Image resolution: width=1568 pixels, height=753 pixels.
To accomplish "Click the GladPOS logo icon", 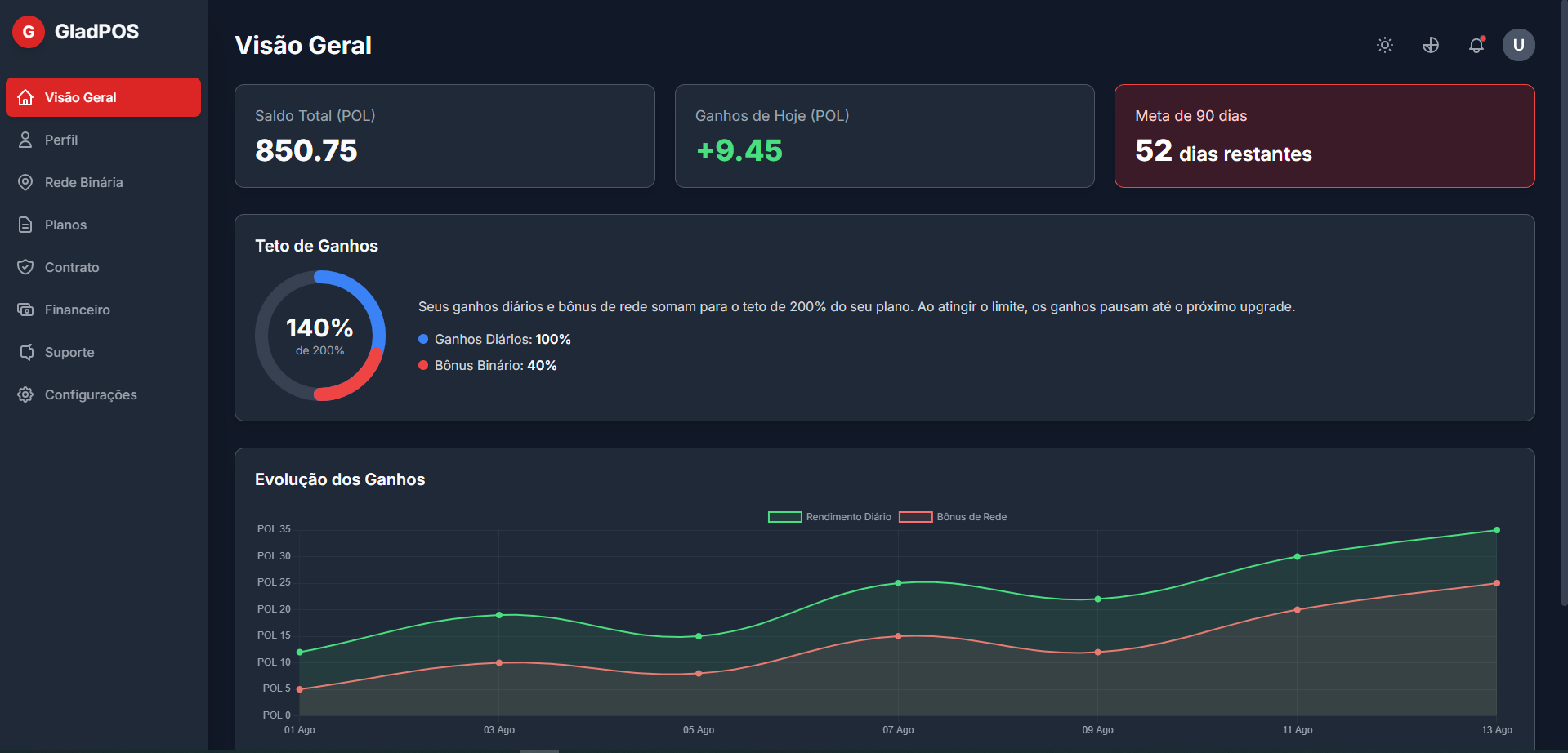I will (29, 32).
